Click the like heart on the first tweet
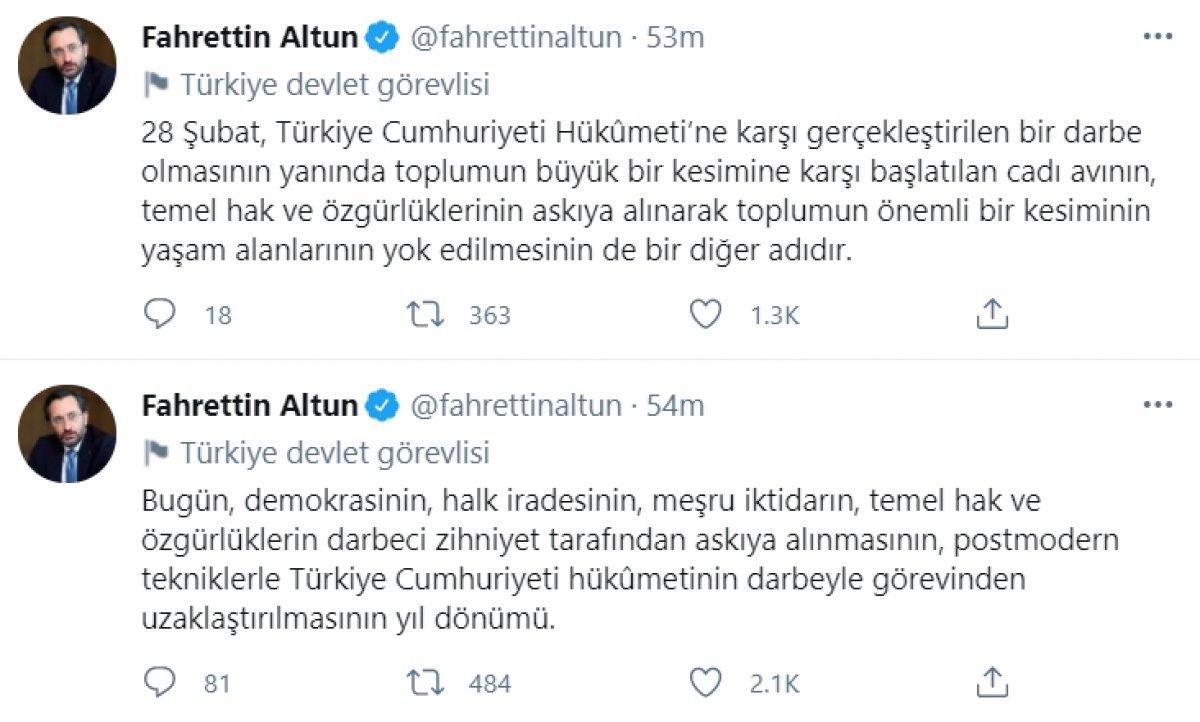This screenshot has width=1200, height=722. 706,313
